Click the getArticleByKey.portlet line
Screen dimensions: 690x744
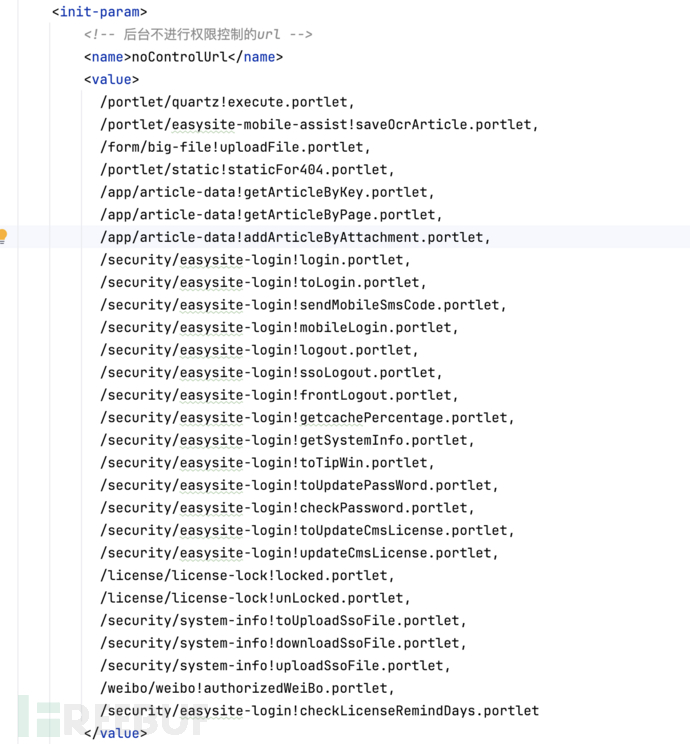(x=267, y=192)
